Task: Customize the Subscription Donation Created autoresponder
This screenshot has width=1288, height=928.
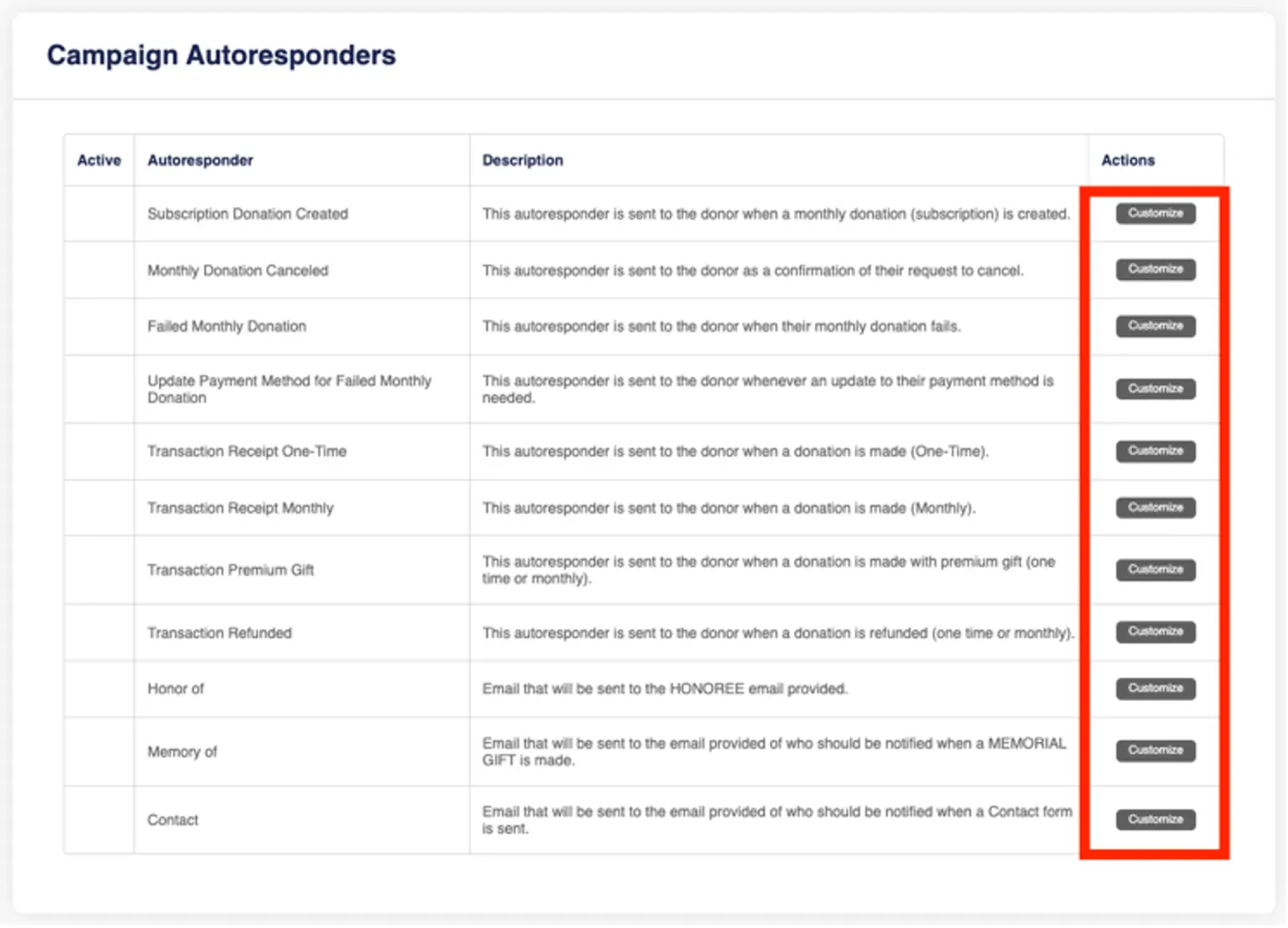Action: 1155,214
